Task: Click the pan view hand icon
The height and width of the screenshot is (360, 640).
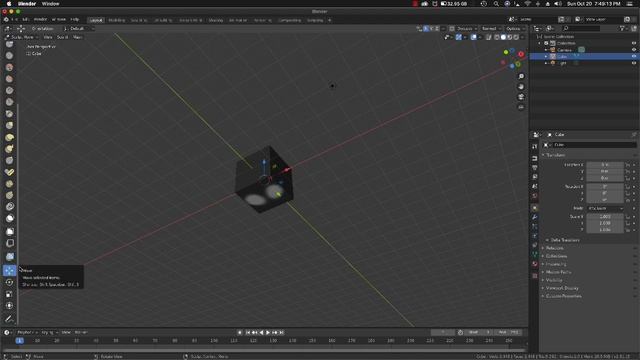Action: click(x=521, y=87)
